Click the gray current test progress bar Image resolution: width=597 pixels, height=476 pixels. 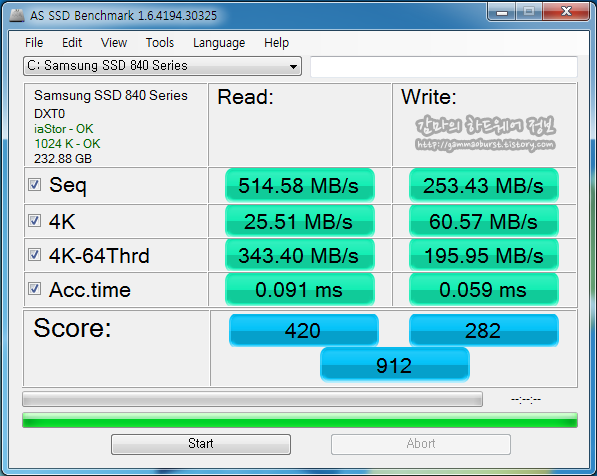point(252,399)
